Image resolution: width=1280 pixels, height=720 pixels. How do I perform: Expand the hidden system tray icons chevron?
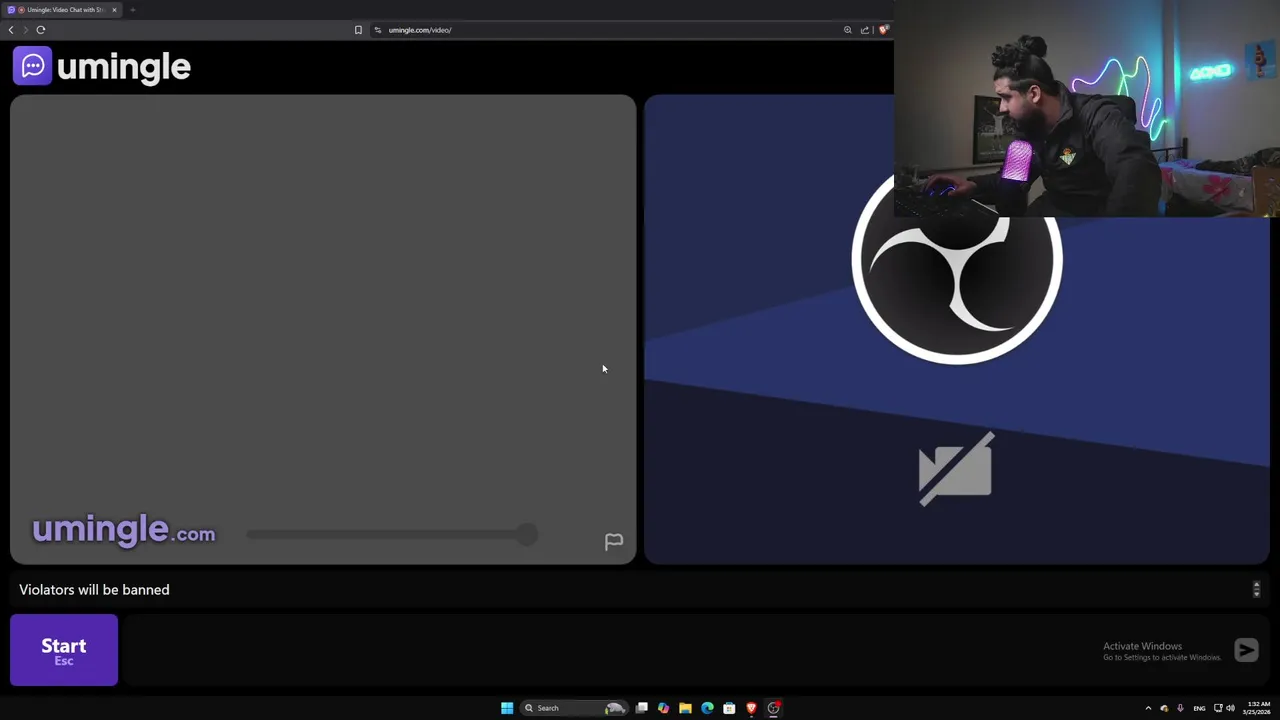[x=1148, y=708]
